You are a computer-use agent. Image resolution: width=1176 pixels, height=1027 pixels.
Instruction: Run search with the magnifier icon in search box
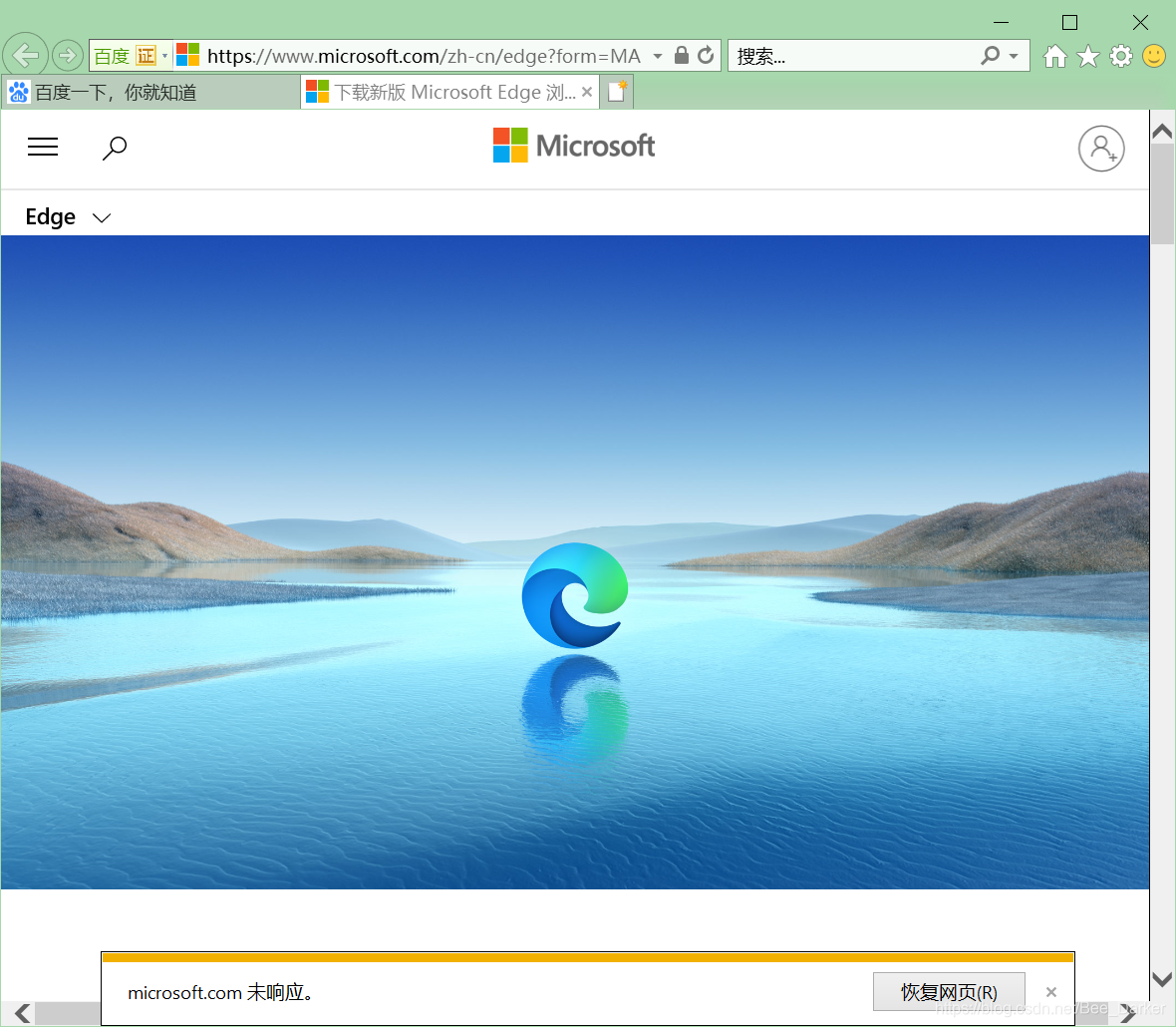[991, 55]
